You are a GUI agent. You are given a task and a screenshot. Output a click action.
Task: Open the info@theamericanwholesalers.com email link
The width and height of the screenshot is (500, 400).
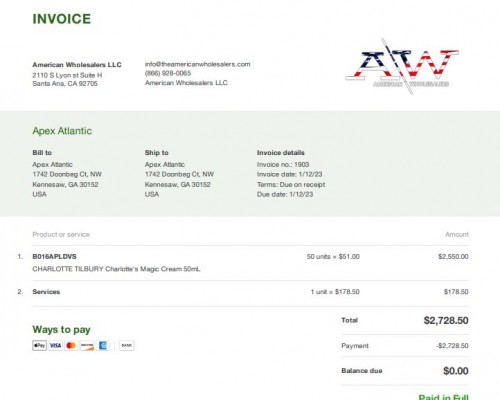click(197, 64)
